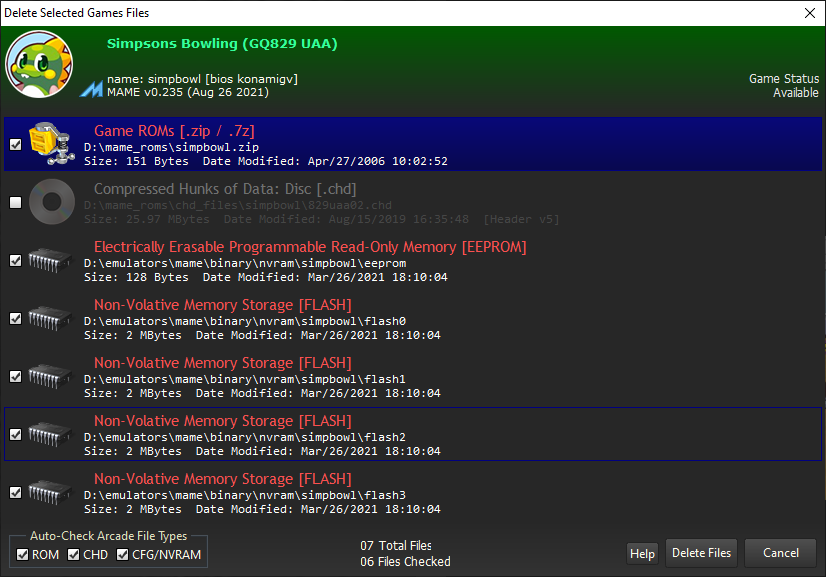This screenshot has height=577, width=826.
Task: Toggle the flash2 file checkbox
Action: point(15,435)
